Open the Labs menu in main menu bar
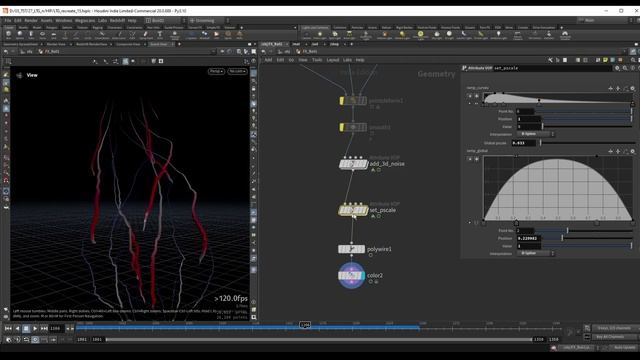Viewport: 640px width, 360px height. coord(102,20)
